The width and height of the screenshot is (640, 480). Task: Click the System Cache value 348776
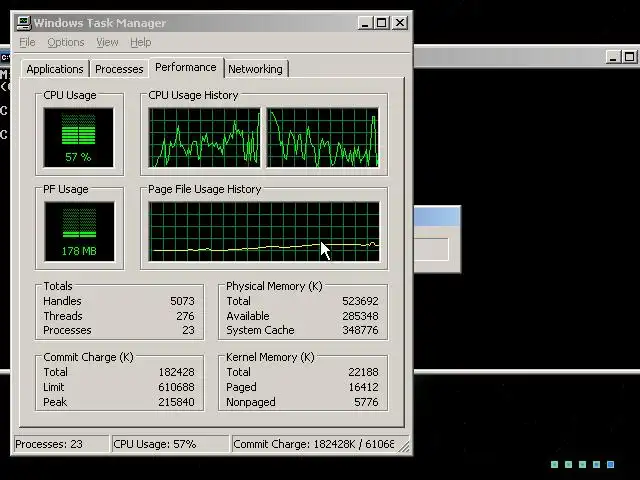coord(360,330)
